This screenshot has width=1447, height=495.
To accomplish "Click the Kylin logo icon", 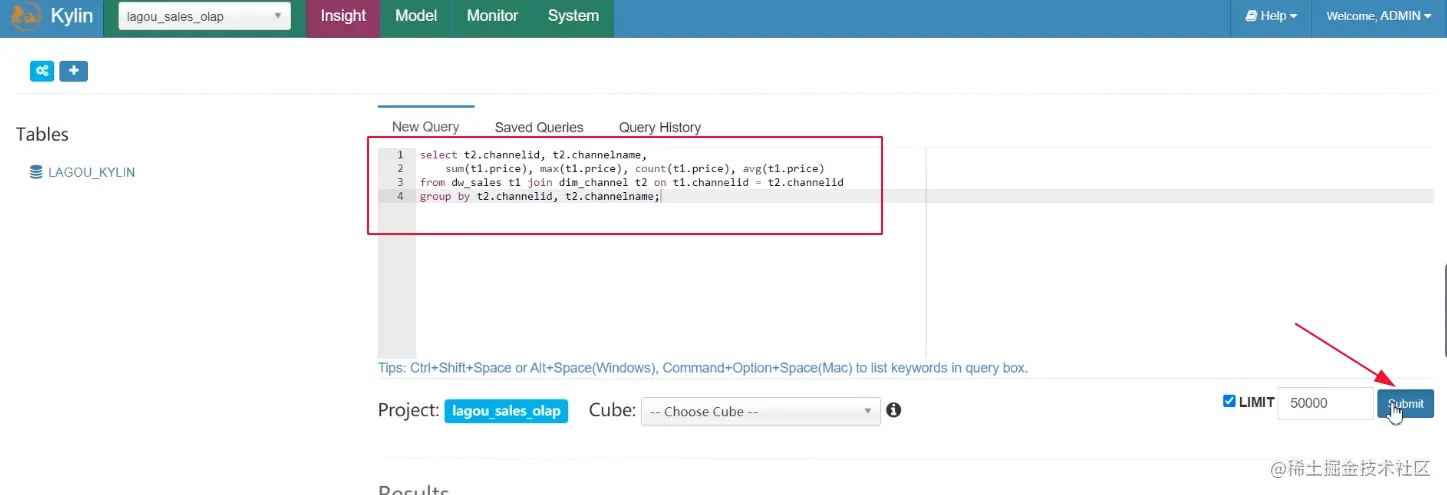I will tap(26, 17).
